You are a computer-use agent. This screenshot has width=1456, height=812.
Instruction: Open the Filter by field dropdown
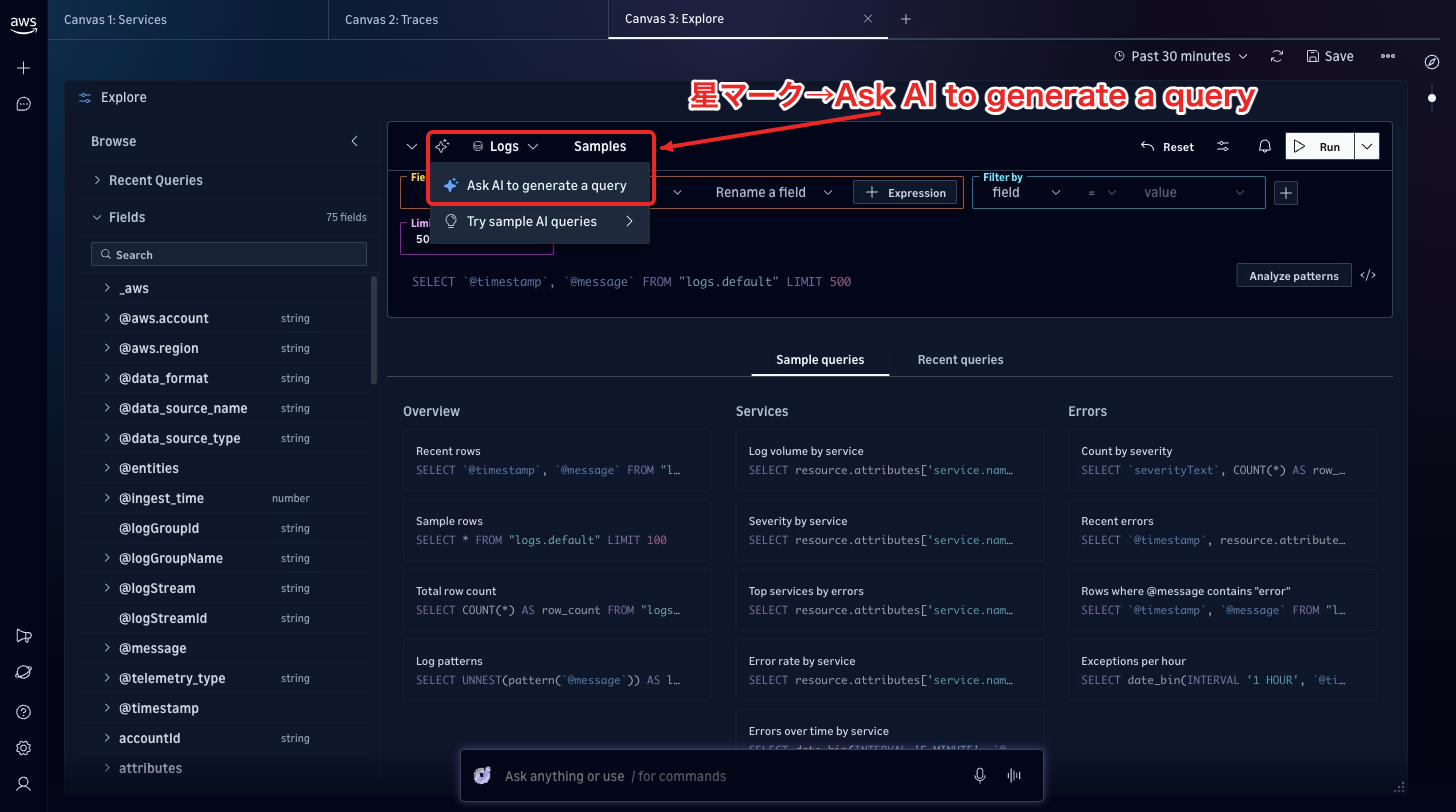(x=1026, y=193)
